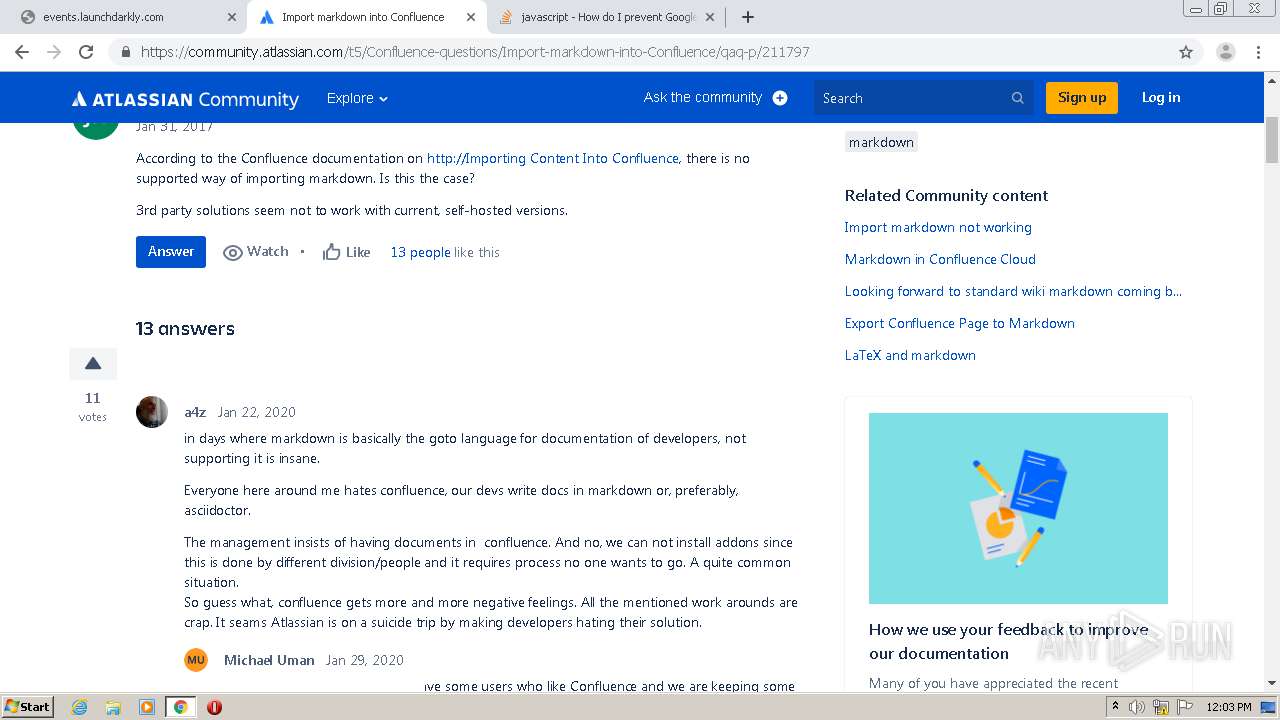Image resolution: width=1280 pixels, height=720 pixels.
Task: Click the scrollbar down arrow
Action: [1272, 683]
